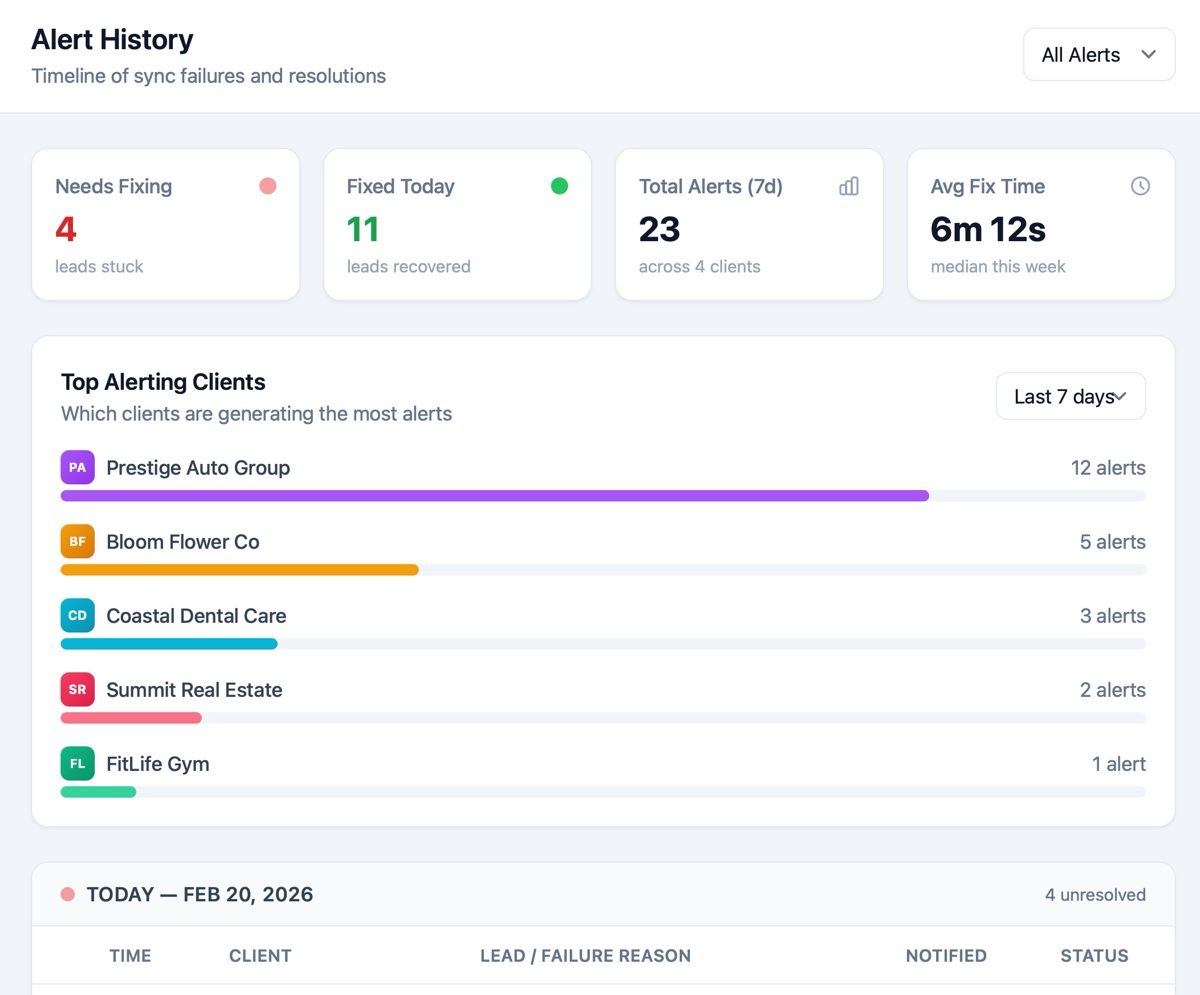Click the clock icon on Avg Fix Time card
The image size is (1200, 995).
coord(1139,186)
